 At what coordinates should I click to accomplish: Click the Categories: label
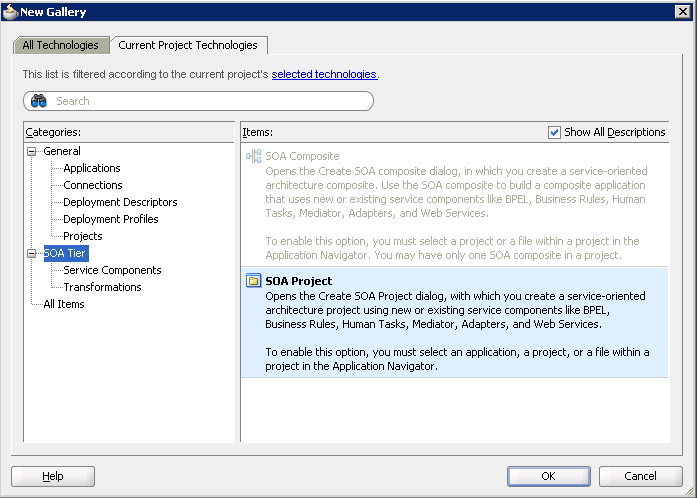coord(53,133)
